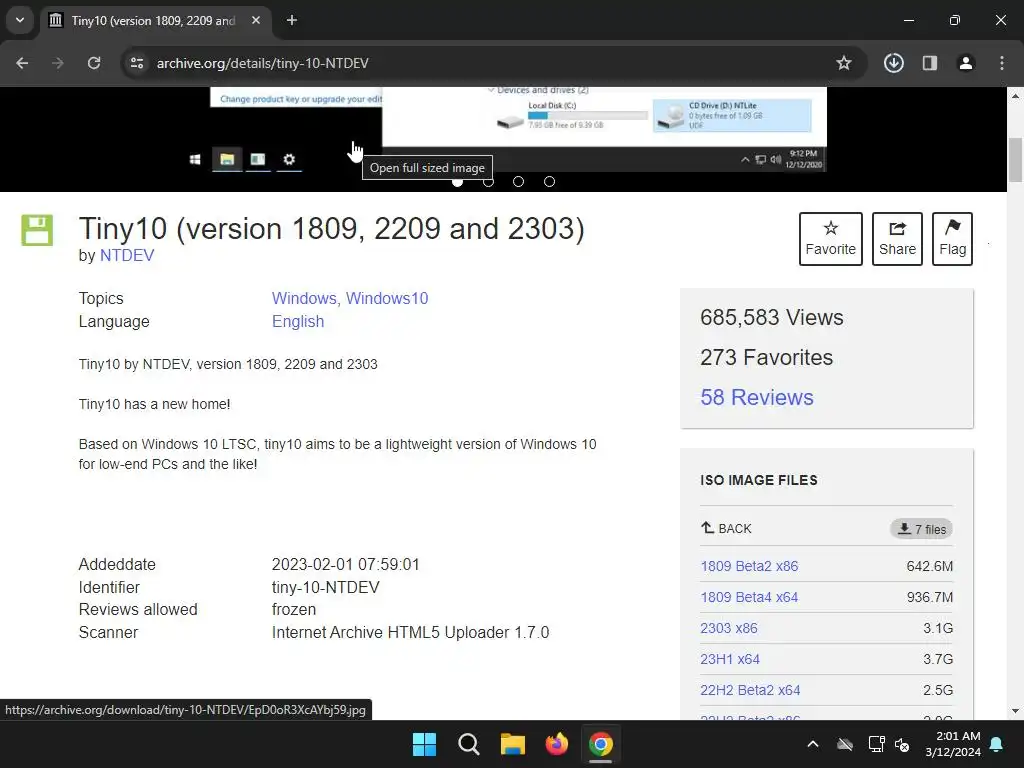Open the 58 Reviews link
The height and width of the screenshot is (768, 1024).
pos(757,397)
